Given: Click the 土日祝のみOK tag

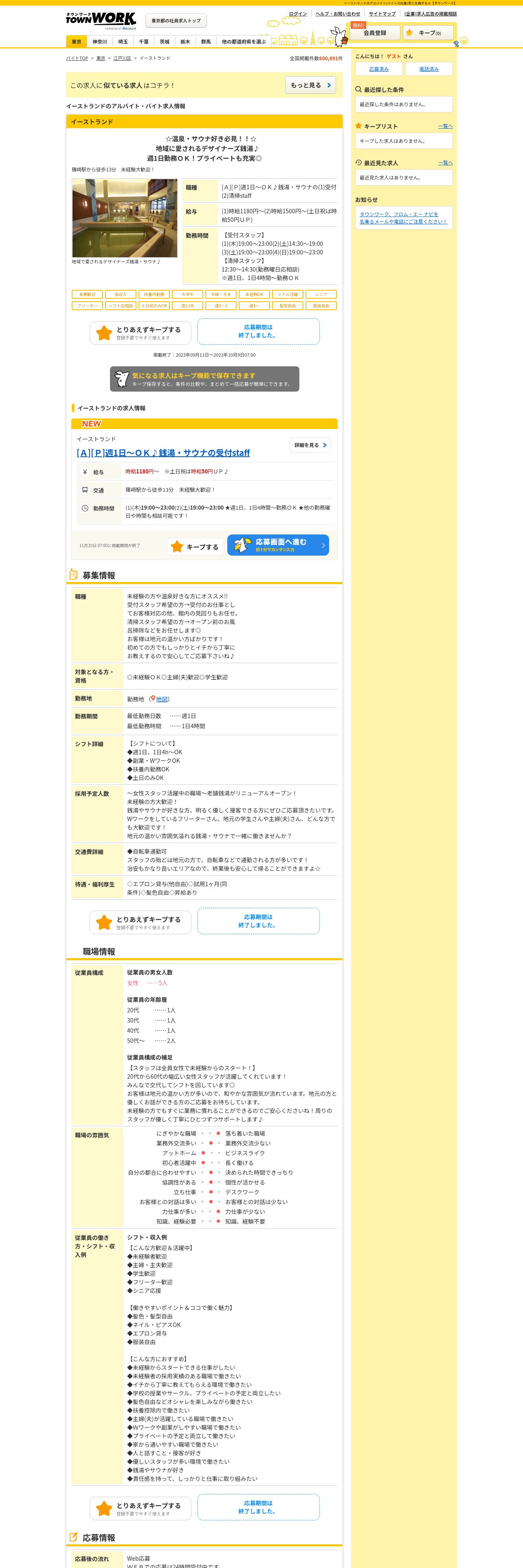Looking at the screenshot, I should click(x=154, y=306).
